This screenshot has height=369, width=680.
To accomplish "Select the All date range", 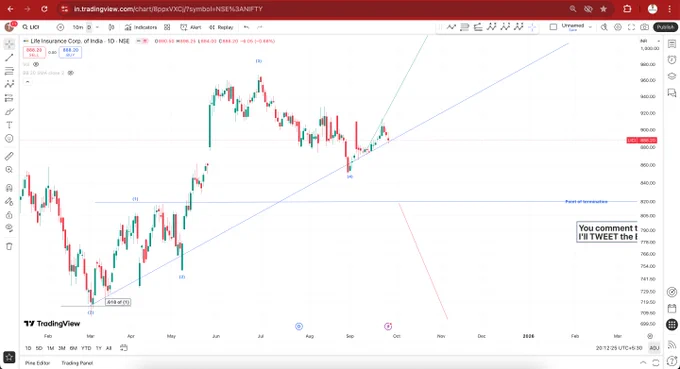I will (109, 348).
